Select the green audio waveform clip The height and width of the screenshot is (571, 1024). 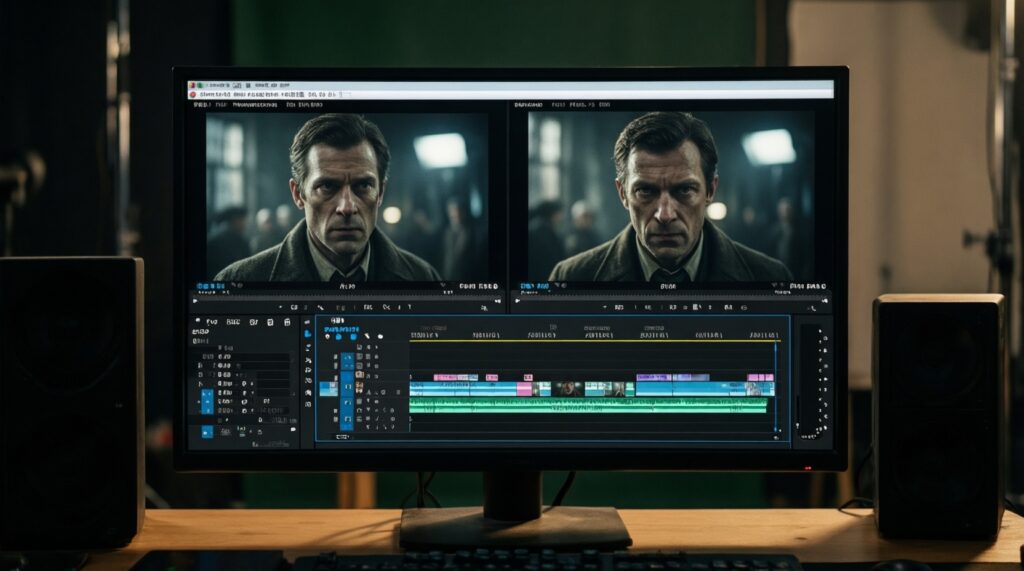click(x=588, y=405)
